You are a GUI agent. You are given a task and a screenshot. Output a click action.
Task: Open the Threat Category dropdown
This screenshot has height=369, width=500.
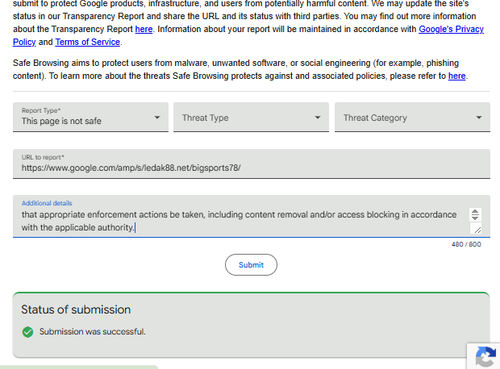click(412, 117)
